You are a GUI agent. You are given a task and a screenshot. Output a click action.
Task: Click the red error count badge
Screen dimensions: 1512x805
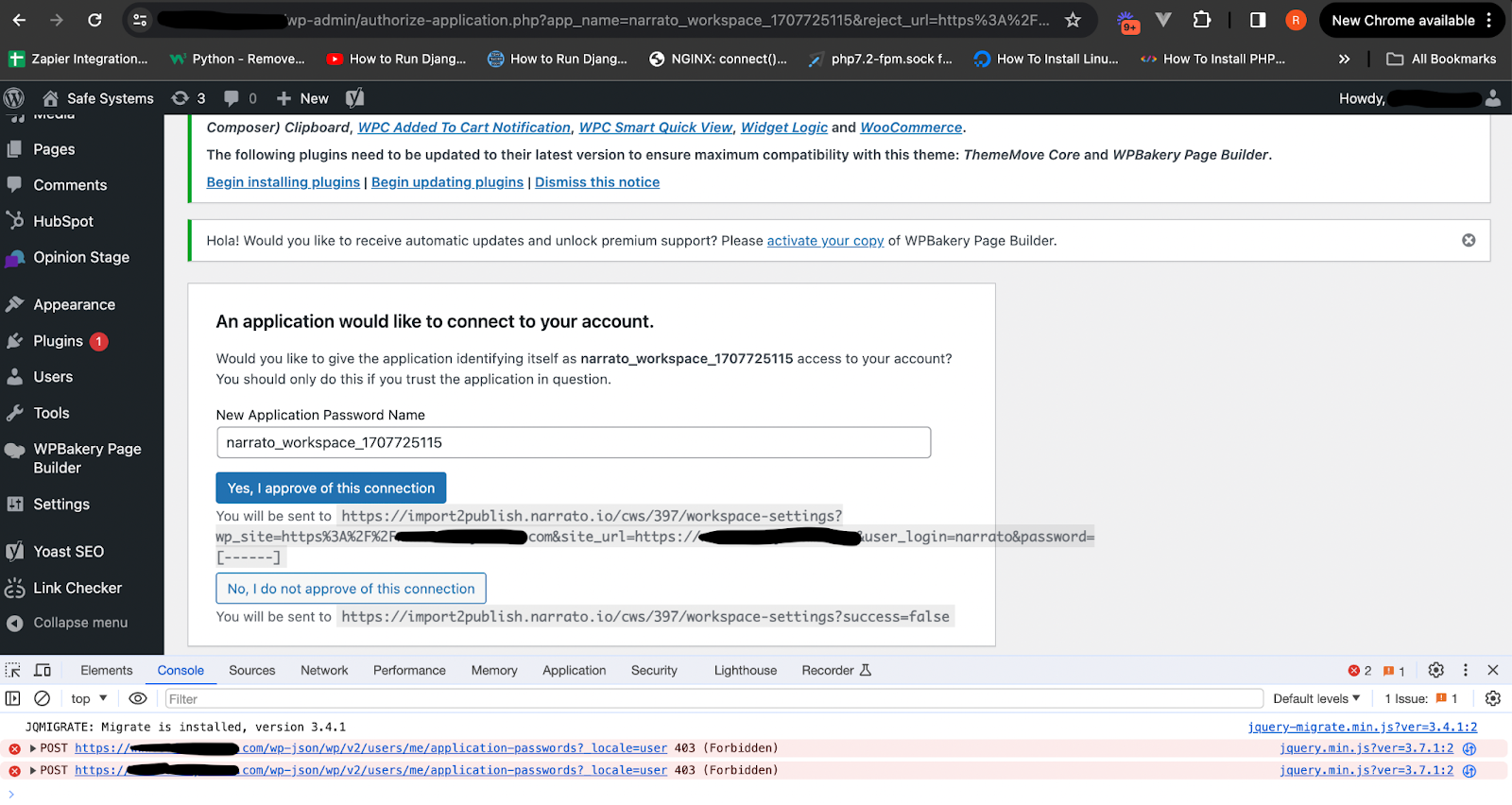pyautogui.click(x=1360, y=671)
